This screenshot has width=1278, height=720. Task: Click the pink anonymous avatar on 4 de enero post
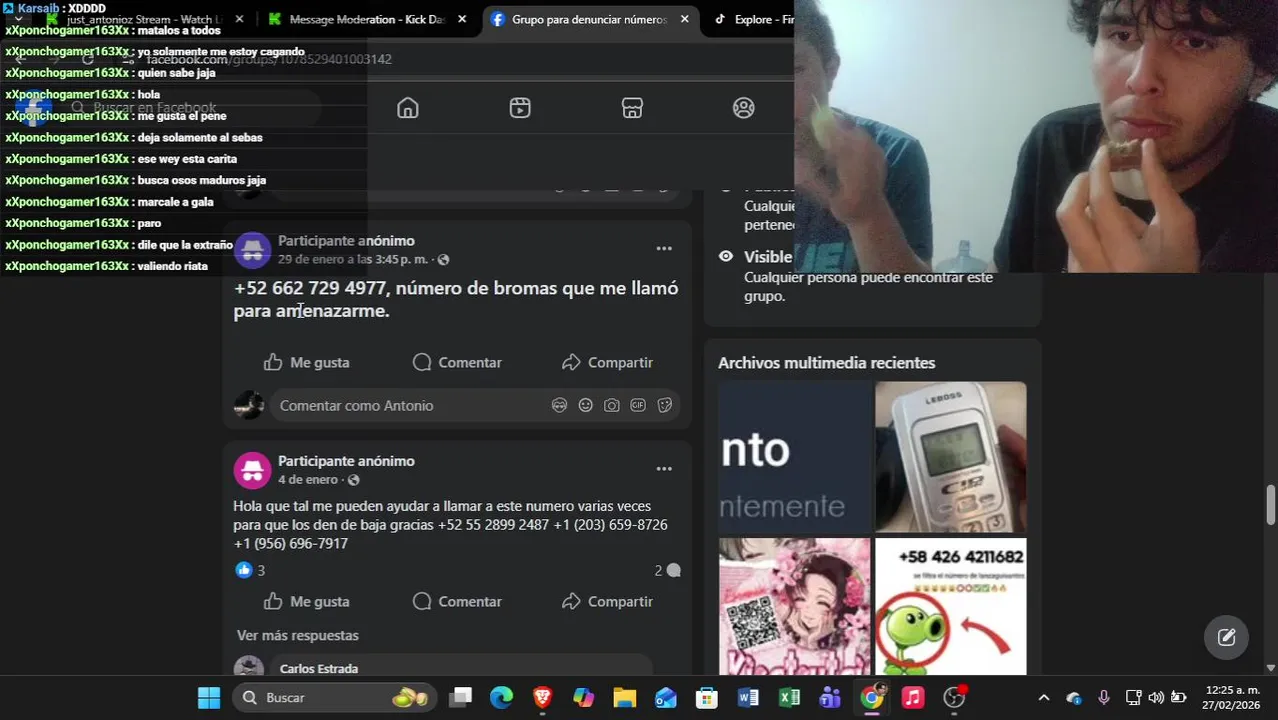pos(252,470)
